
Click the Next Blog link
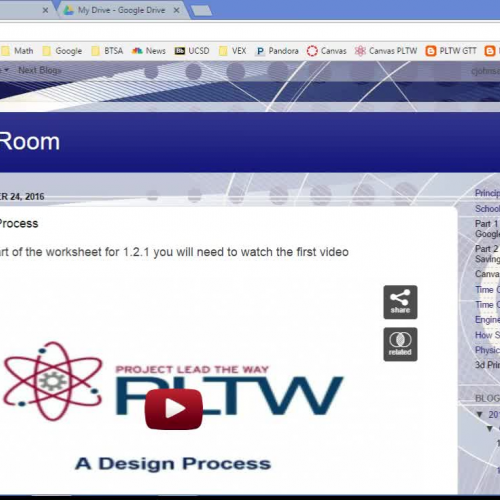point(40,70)
